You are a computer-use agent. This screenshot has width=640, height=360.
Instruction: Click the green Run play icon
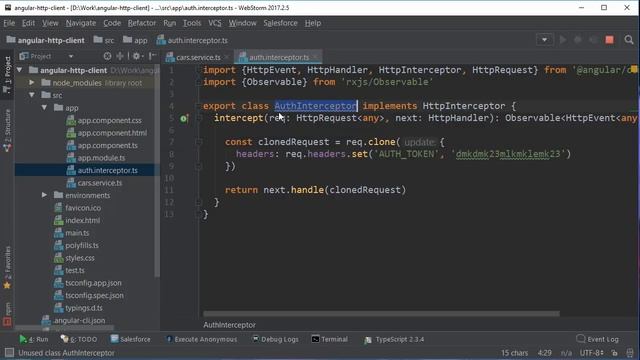click(x=563, y=40)
